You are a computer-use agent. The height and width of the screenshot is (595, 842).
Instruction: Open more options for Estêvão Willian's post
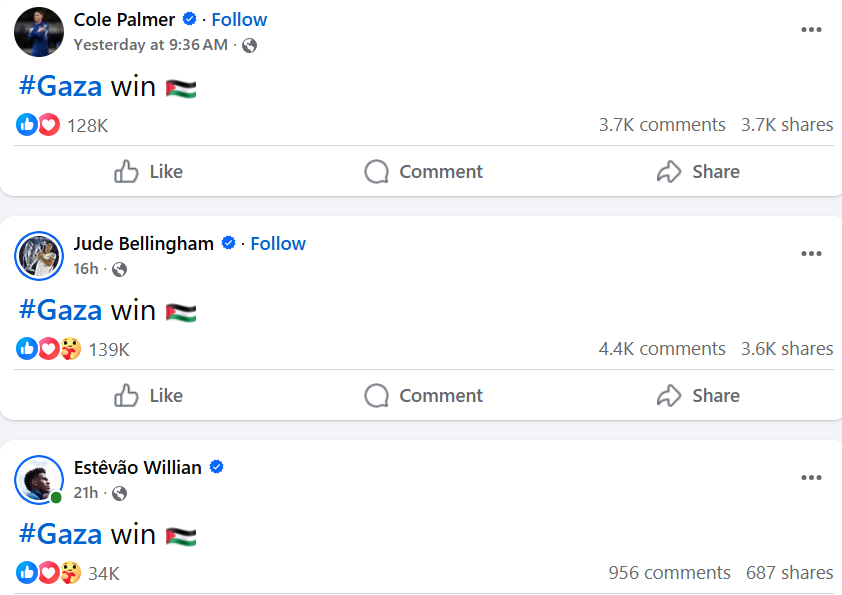[x=811, y=478]
